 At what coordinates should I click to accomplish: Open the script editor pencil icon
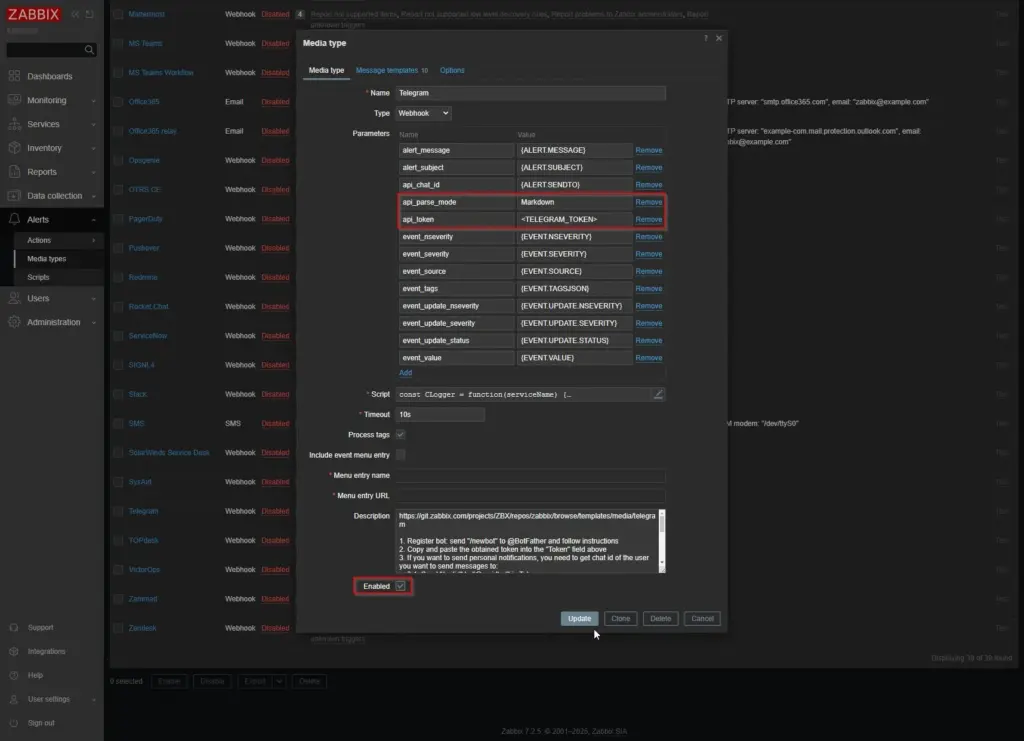pos(658,394)
